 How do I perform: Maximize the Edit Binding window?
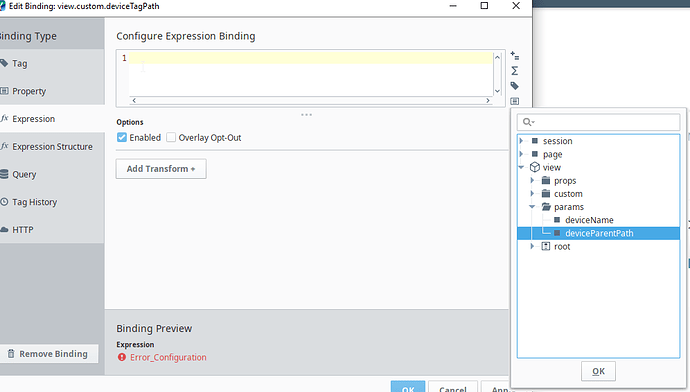pos(484,6)
